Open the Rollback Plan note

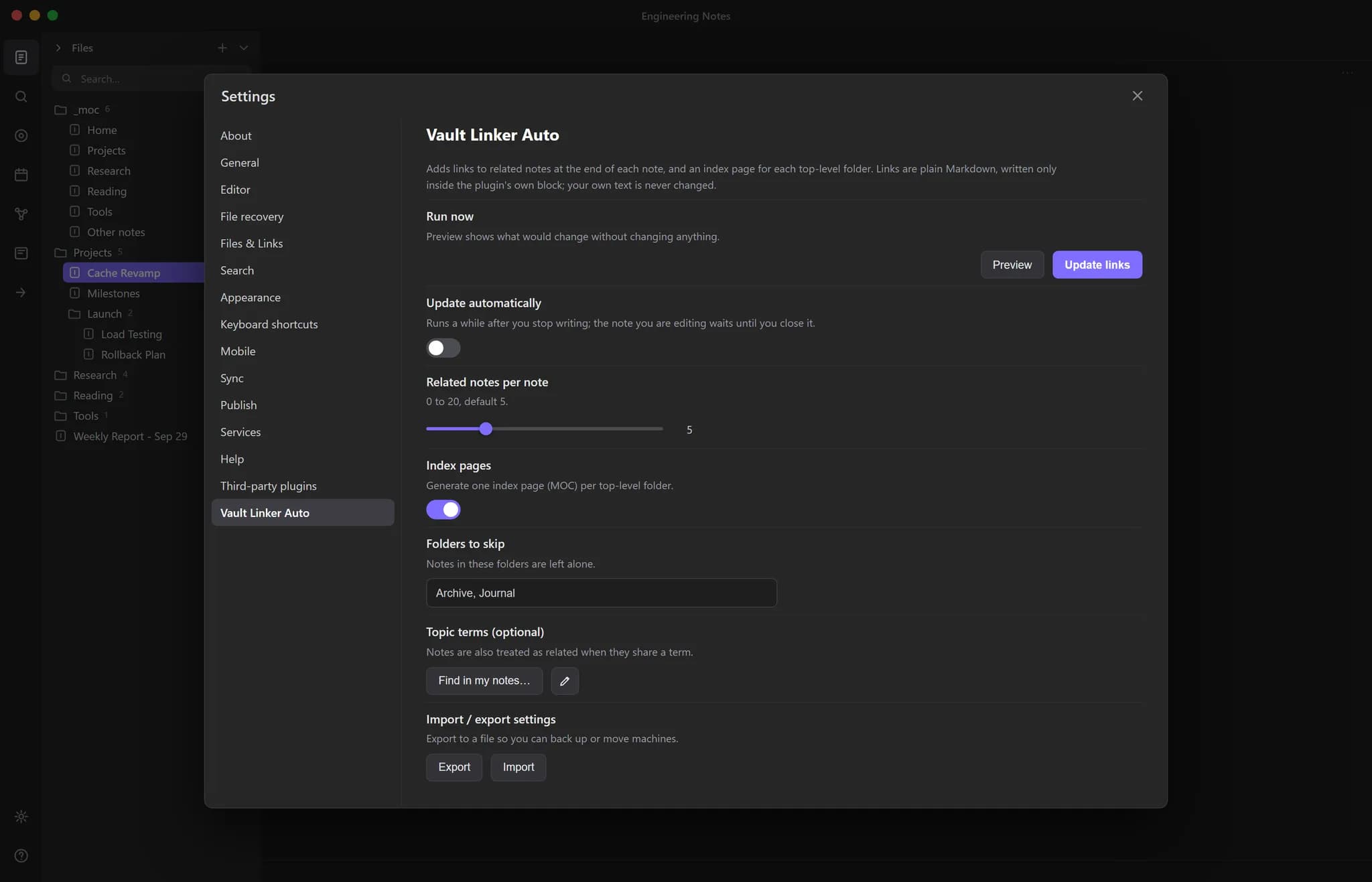(125, 354)
